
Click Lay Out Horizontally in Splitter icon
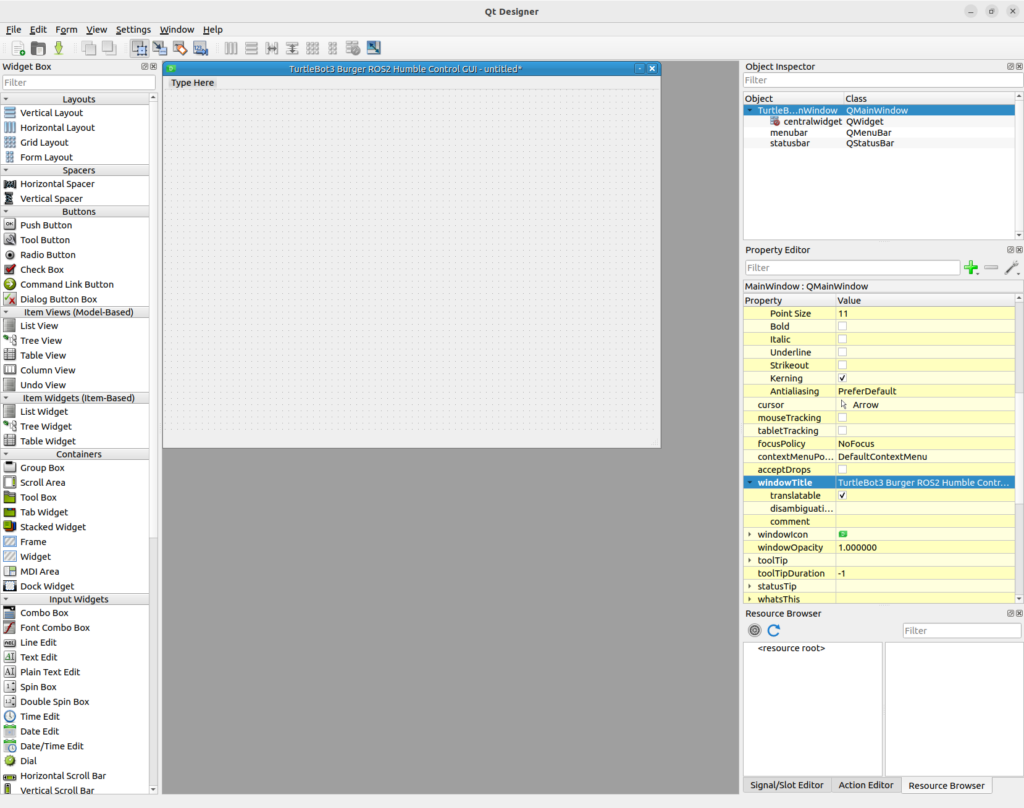pyautogui.click(x=272, y=48)
